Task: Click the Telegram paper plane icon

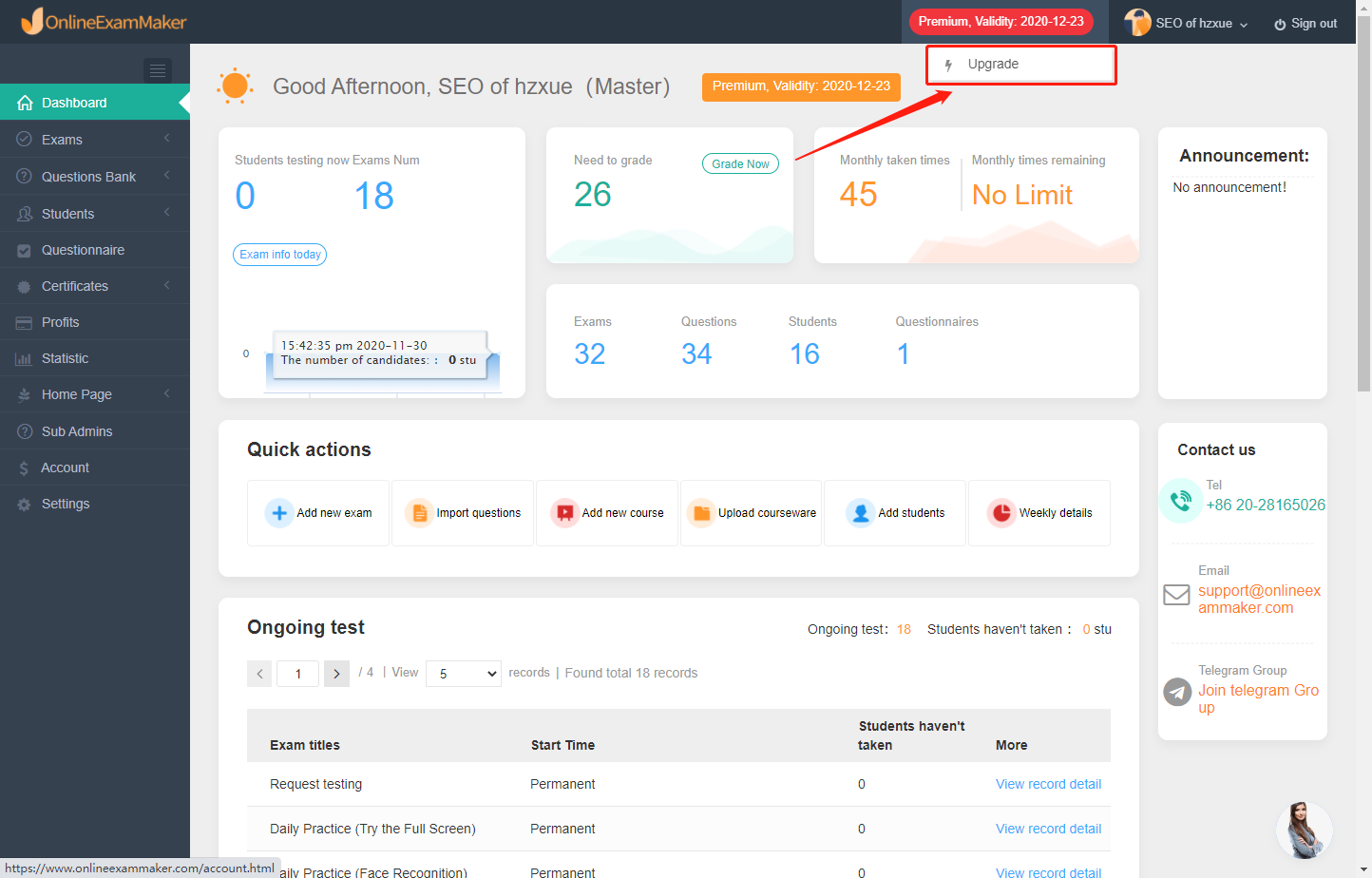Action: pos(1177,692)
